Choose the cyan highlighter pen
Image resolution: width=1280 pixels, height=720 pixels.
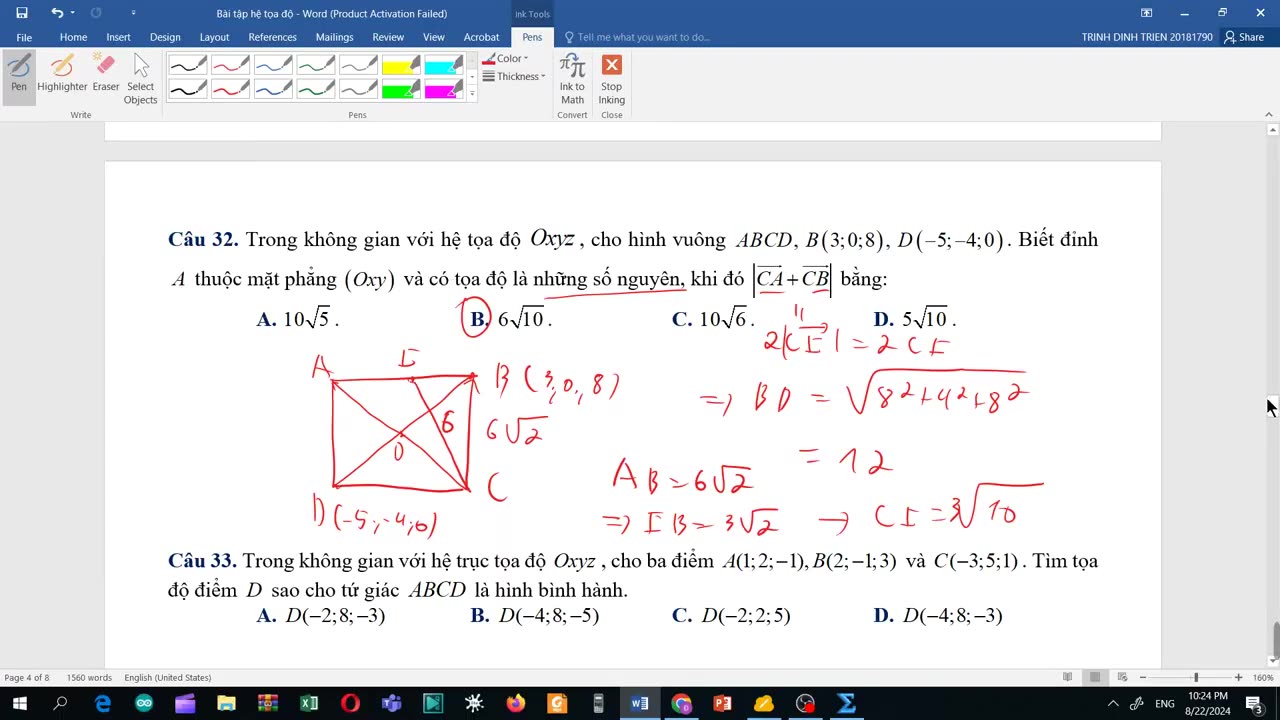point(443,66)
